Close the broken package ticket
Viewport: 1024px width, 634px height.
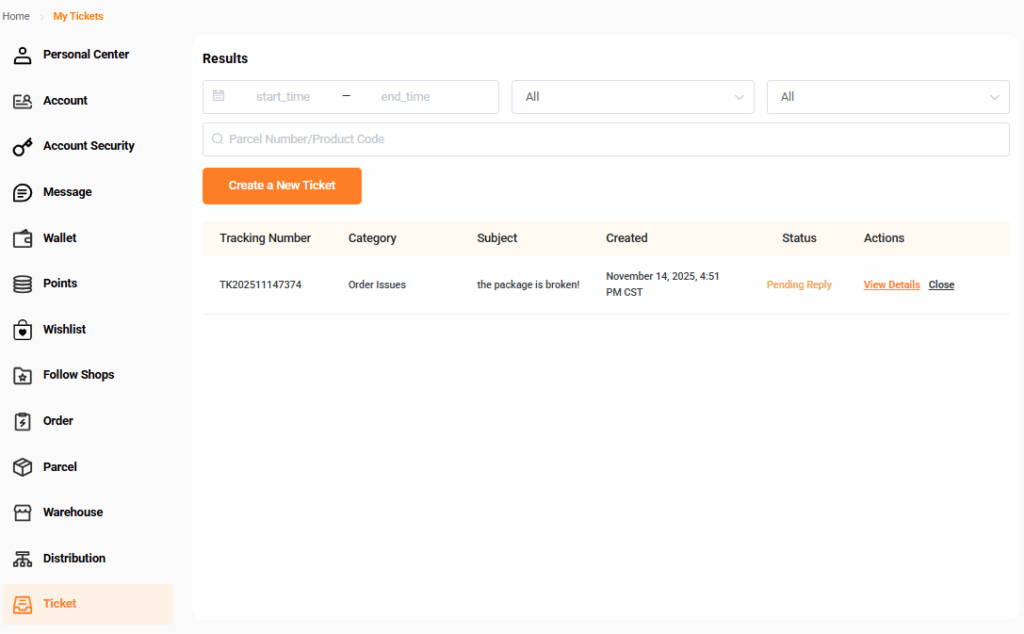click(941, 285)
